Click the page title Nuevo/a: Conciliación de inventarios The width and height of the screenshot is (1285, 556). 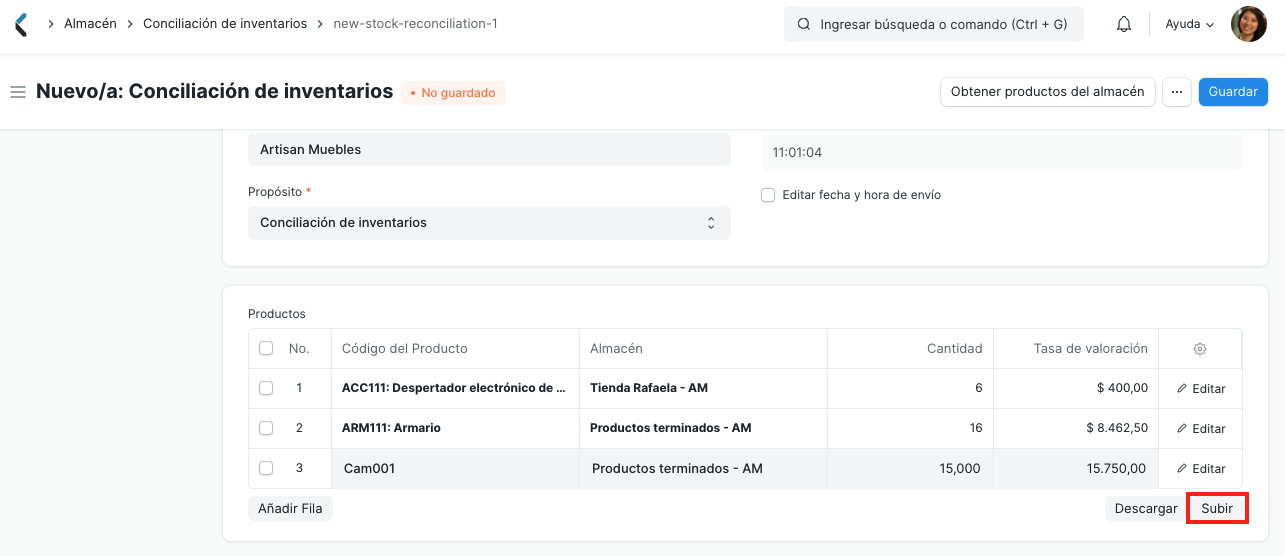[x=215, y=91]
